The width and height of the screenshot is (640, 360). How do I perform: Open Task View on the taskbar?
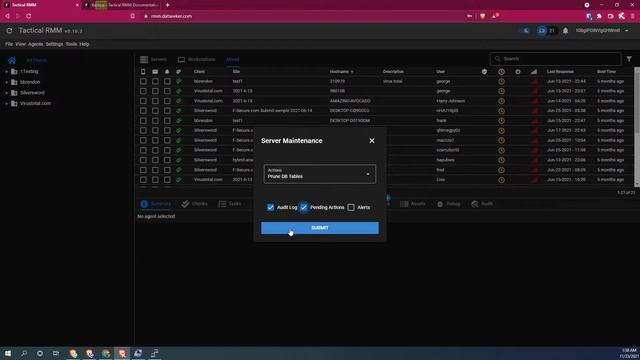[56, 353]
